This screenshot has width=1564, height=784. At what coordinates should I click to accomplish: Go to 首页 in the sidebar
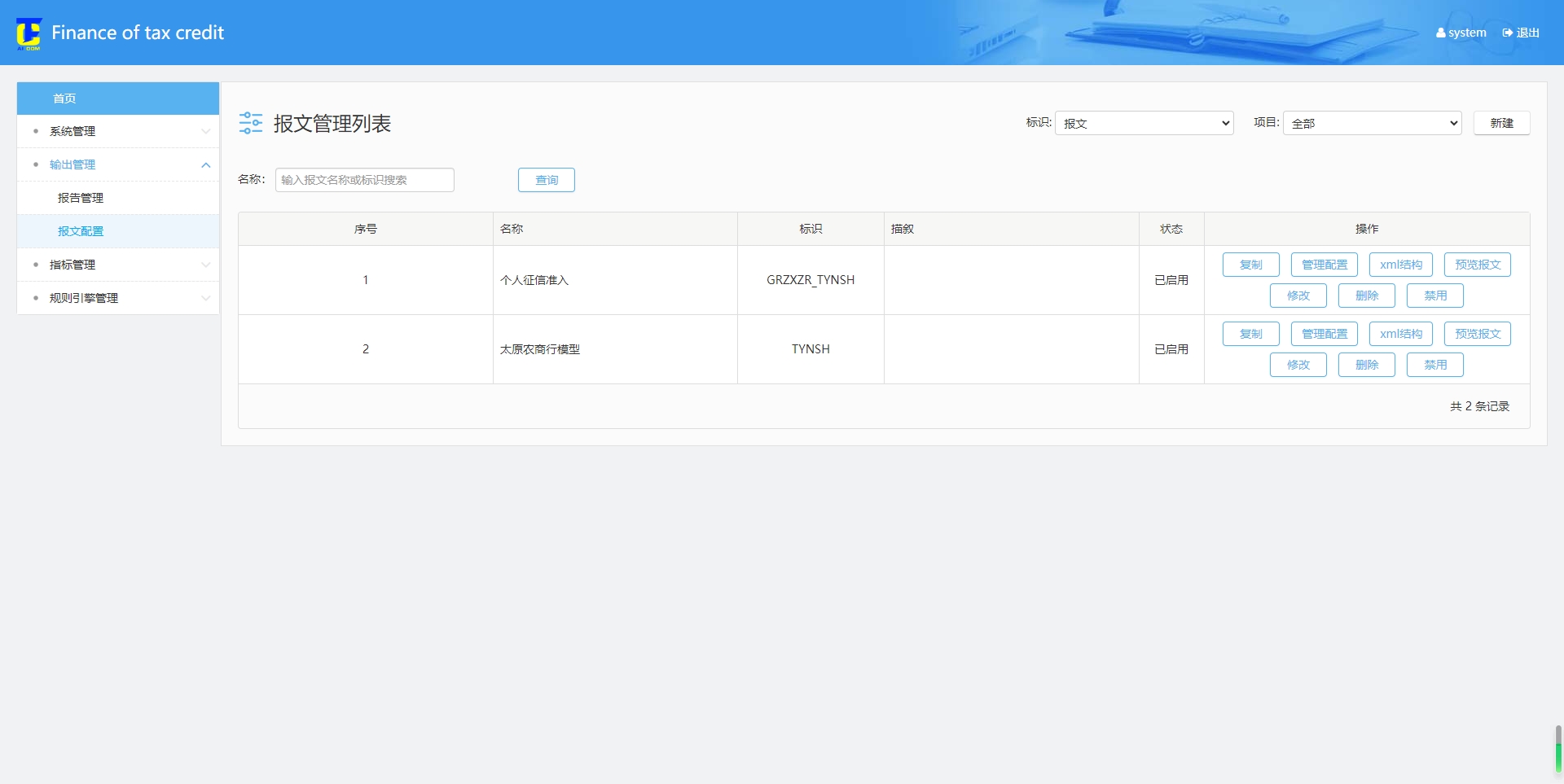tap(118, 99)
